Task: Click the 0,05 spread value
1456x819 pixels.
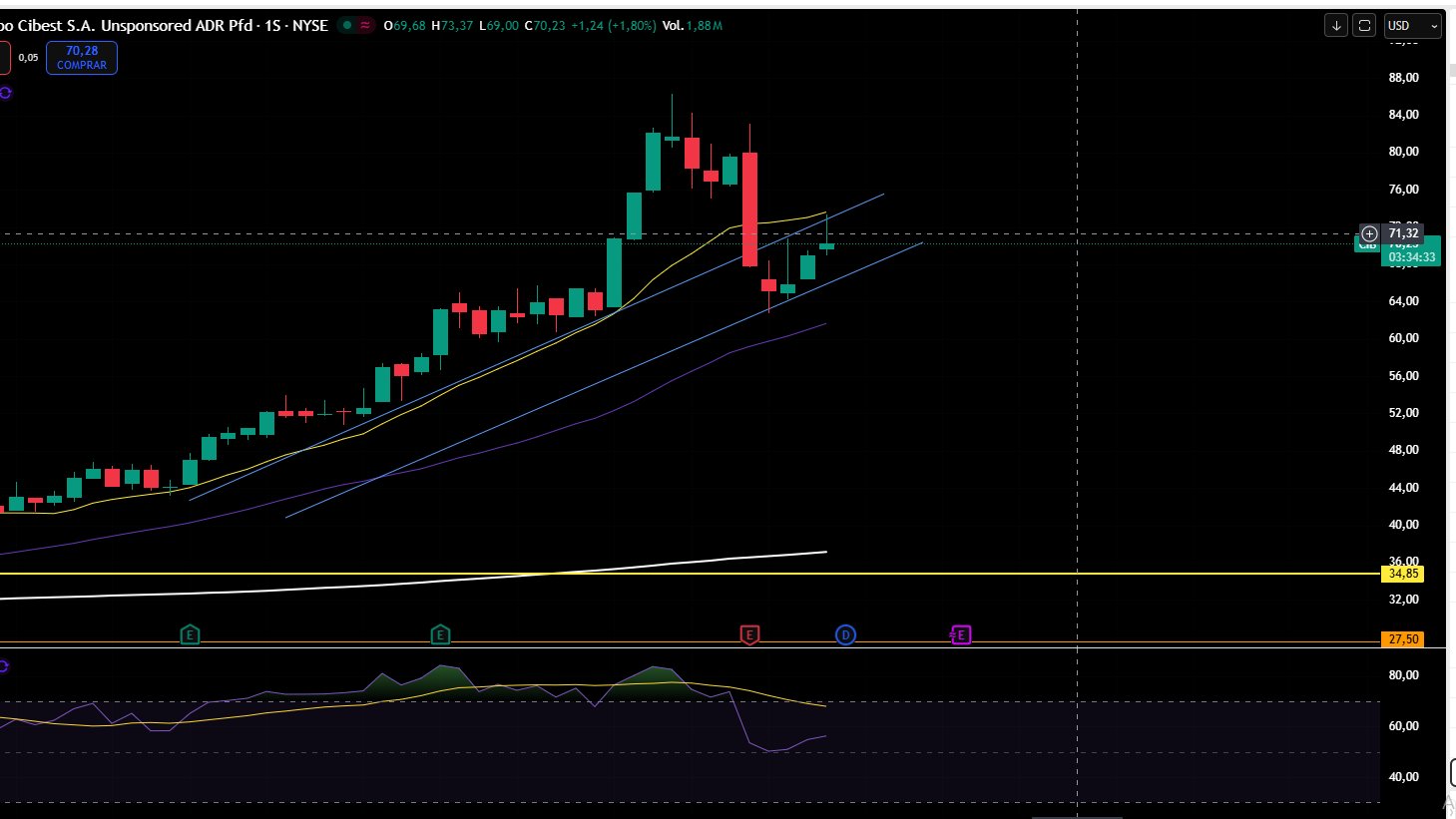Action: pyautogui.click(x=28, y=58)
